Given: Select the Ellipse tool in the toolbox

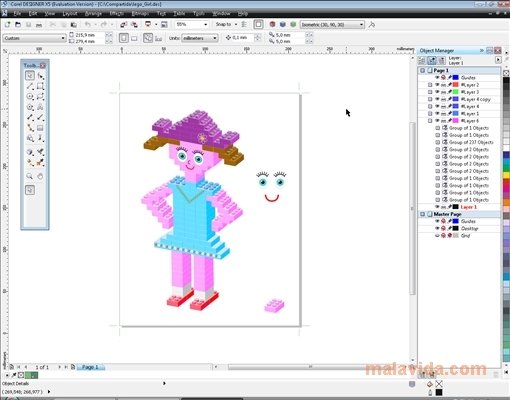Looking at the screenshot, I should (30, 97).
